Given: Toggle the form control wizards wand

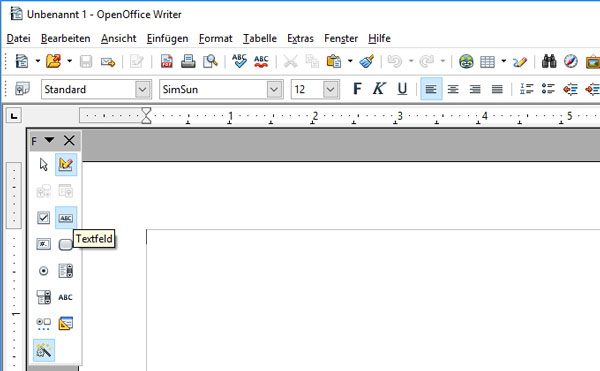Looking at the screenshot, I should click(x=44, y=350).
